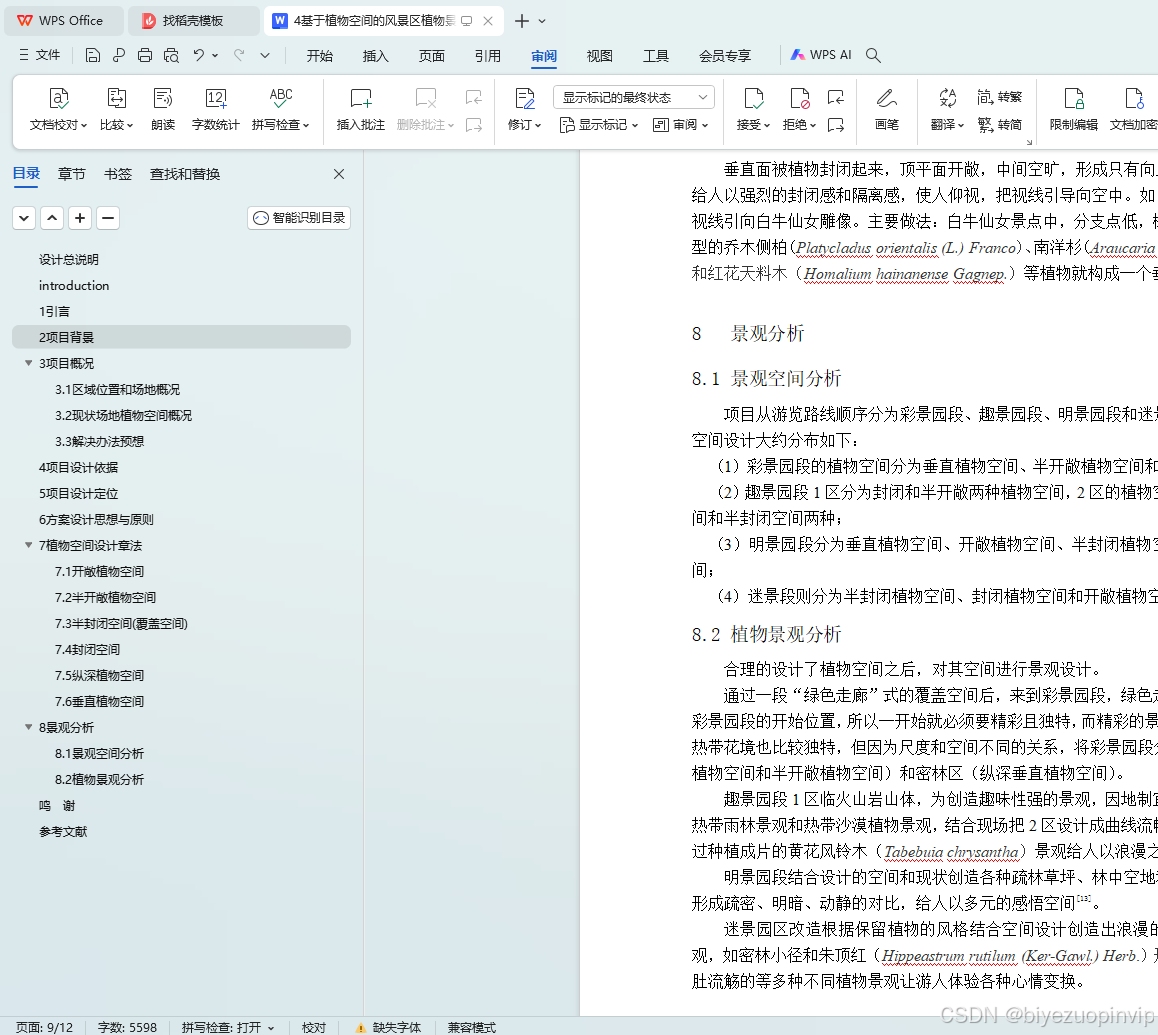Open print preview icon in quick toolbar
Image resolution: width=1158 pixels, height=1035 pixels.
point(171,55)
